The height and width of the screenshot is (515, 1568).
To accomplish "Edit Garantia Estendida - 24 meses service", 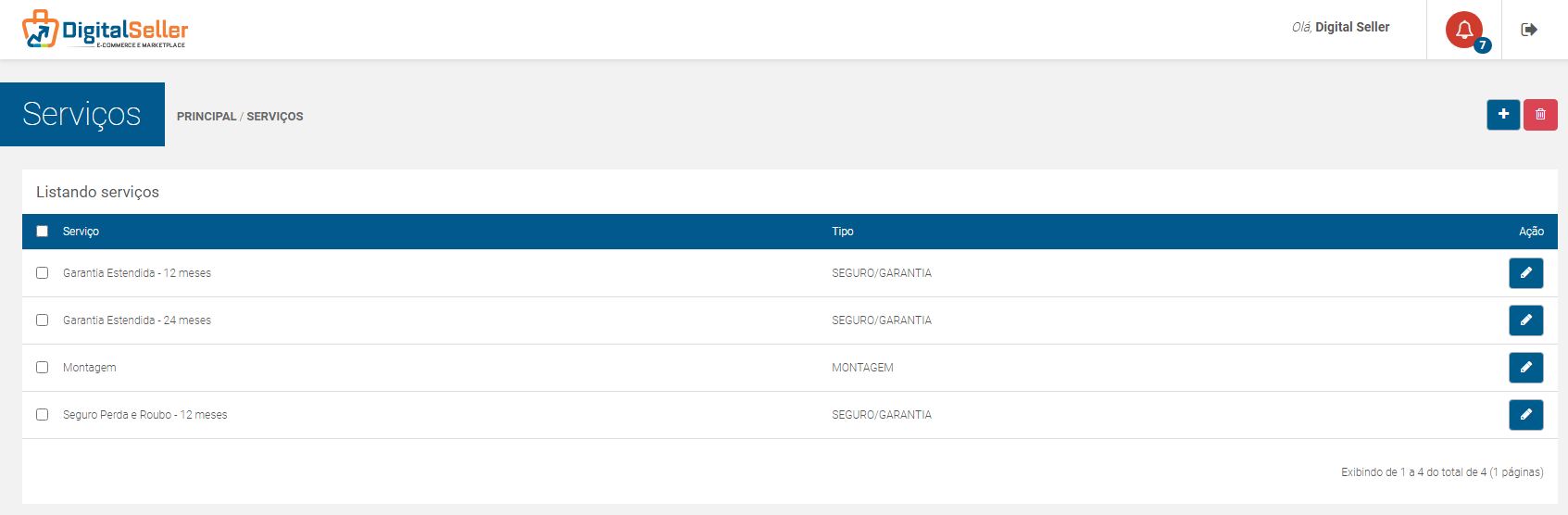I will tap(1525, 320).
